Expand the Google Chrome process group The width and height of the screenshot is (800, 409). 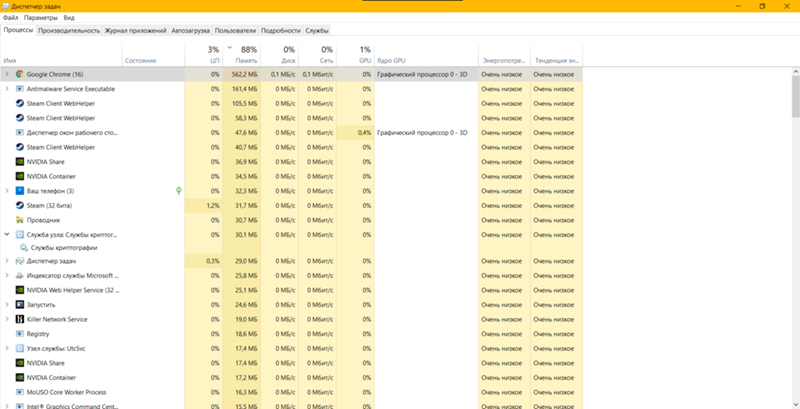tap(7, 74)
